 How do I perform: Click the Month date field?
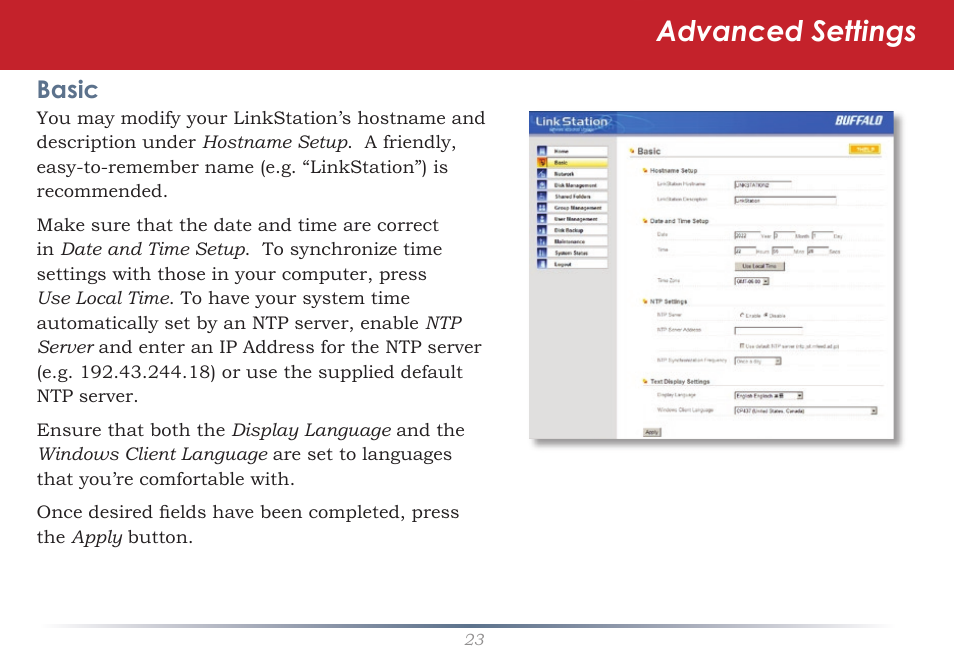tap(784, 236)
